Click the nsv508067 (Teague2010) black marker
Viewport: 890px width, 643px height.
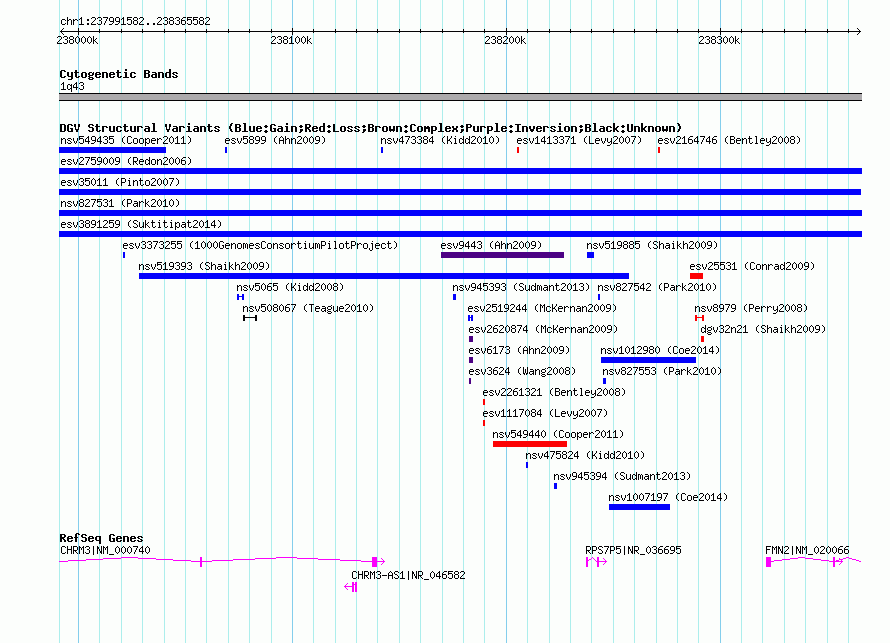250,318
